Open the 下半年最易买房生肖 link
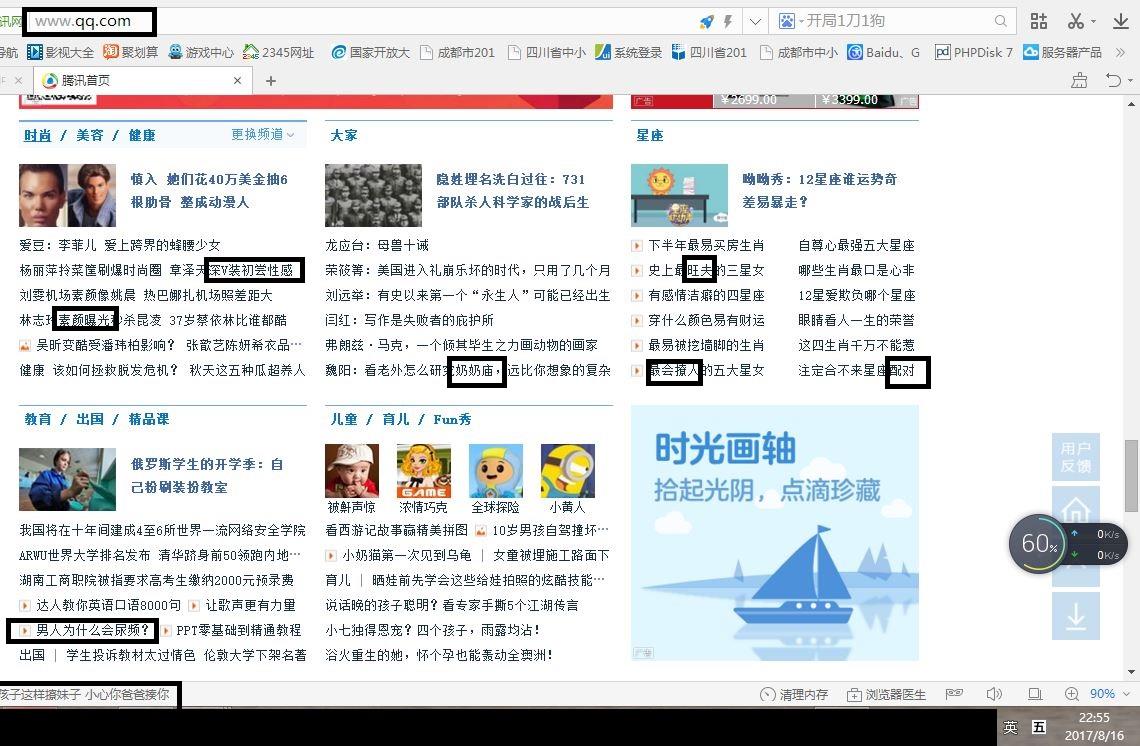 pyautogui.click(x=705, y=245)
